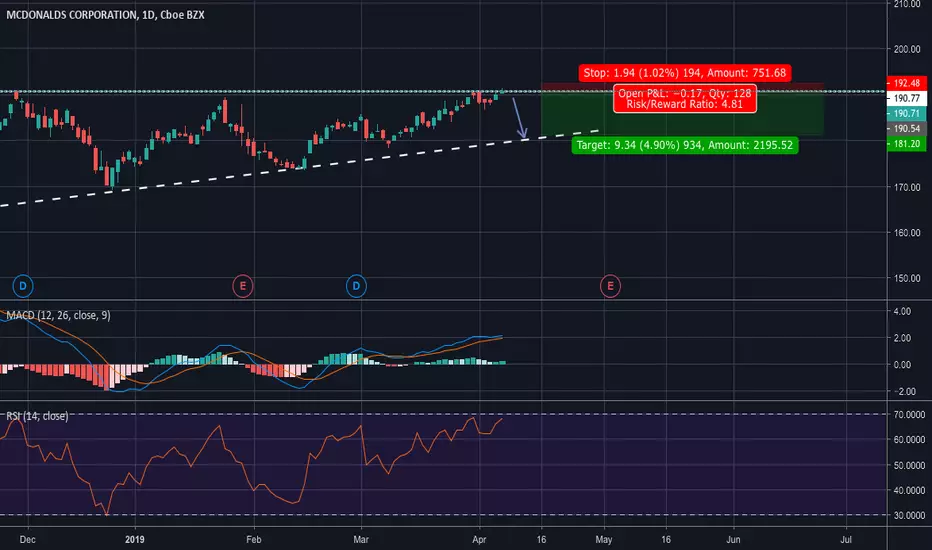Click the MACD (12, 26, close, 9) legend

(x=58, y=315)
